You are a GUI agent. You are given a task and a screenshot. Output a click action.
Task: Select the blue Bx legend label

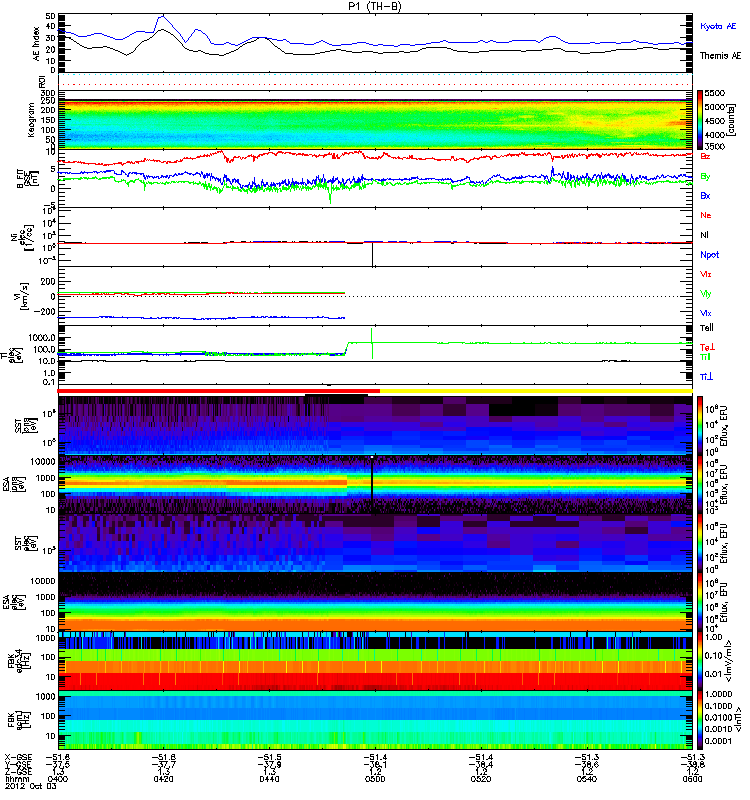coord(705,196)
